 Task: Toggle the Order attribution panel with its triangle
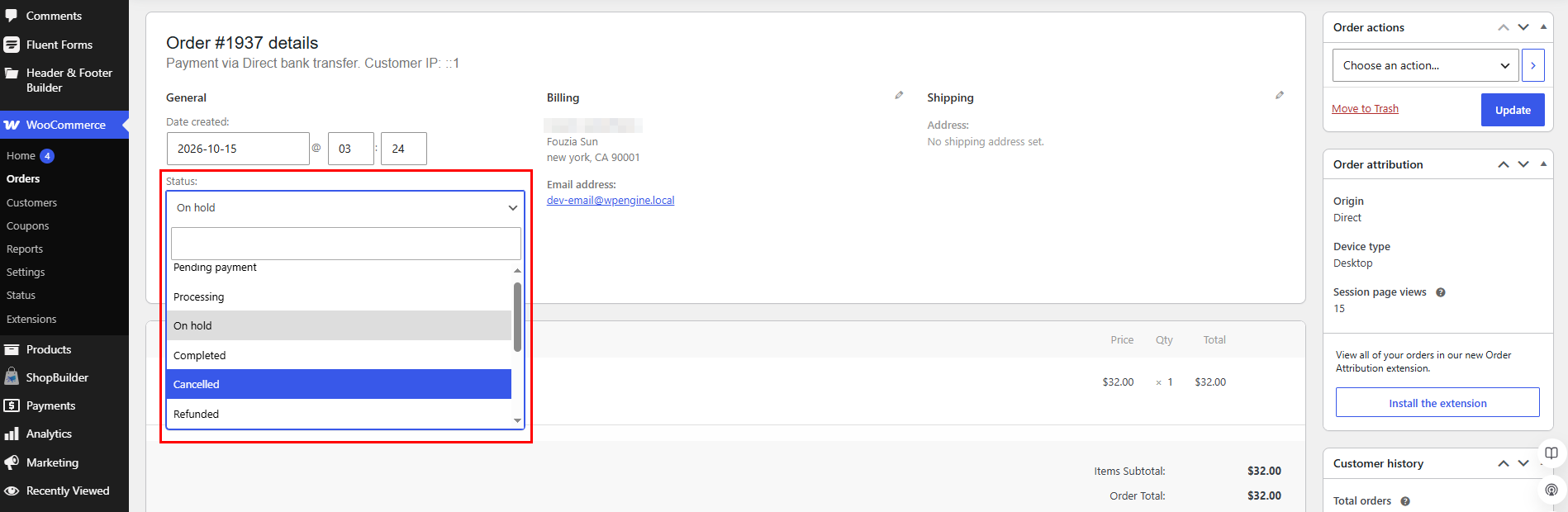coord(1543,164)
